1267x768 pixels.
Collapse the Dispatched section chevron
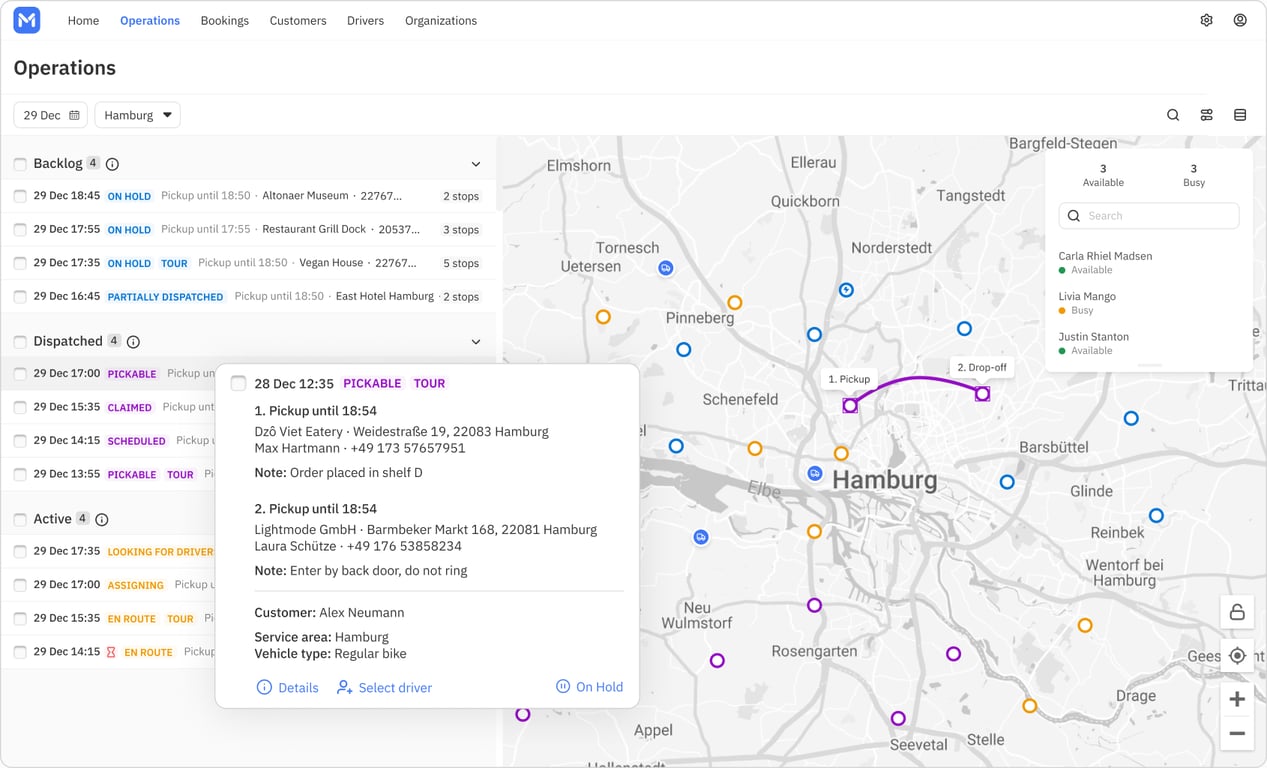(x=476, y=341)
